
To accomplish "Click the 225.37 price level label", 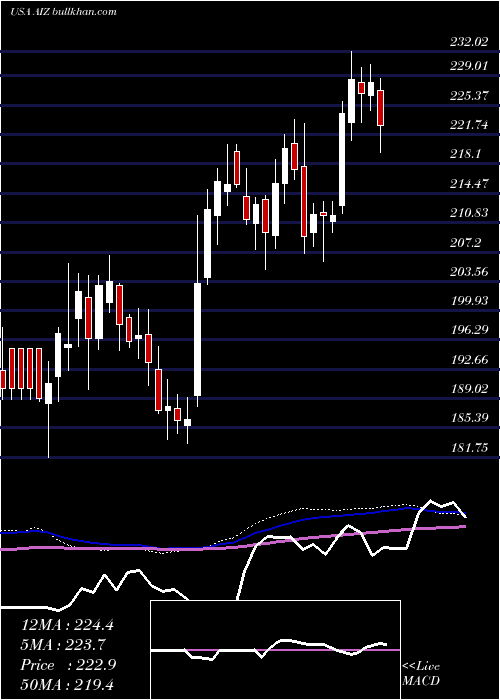I will click(x=469, y=96).
